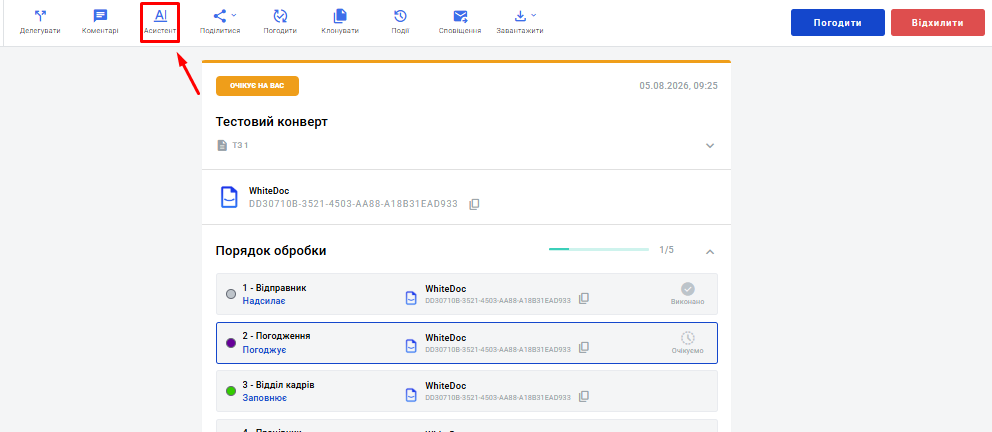Open Сповіщення notifications

tap(460, 22)
